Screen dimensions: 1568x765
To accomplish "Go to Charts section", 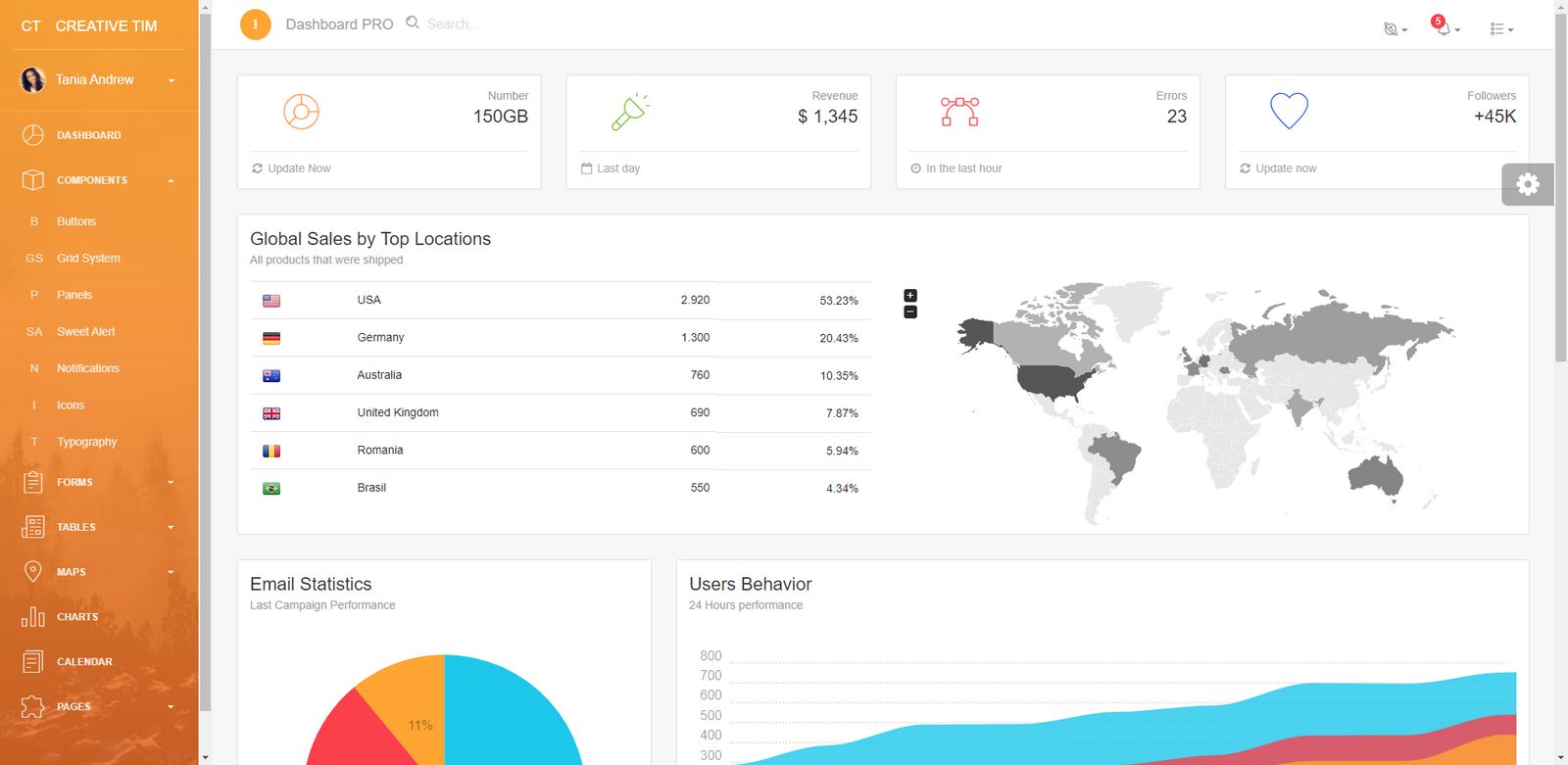I will pos(77,617).
